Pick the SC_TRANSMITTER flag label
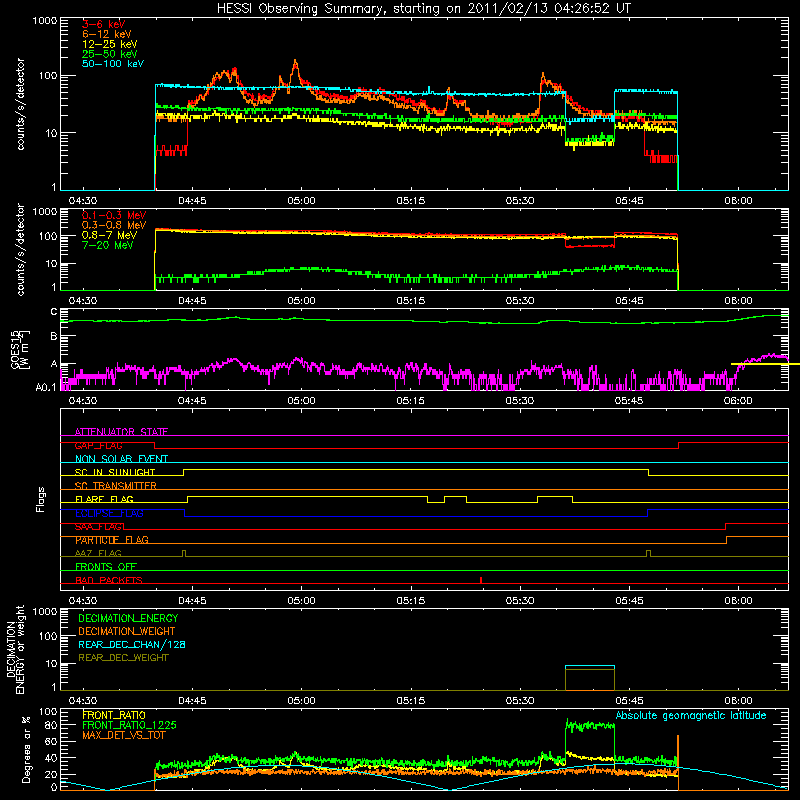This screenshot has height=800, width=800. pos(115,486)
